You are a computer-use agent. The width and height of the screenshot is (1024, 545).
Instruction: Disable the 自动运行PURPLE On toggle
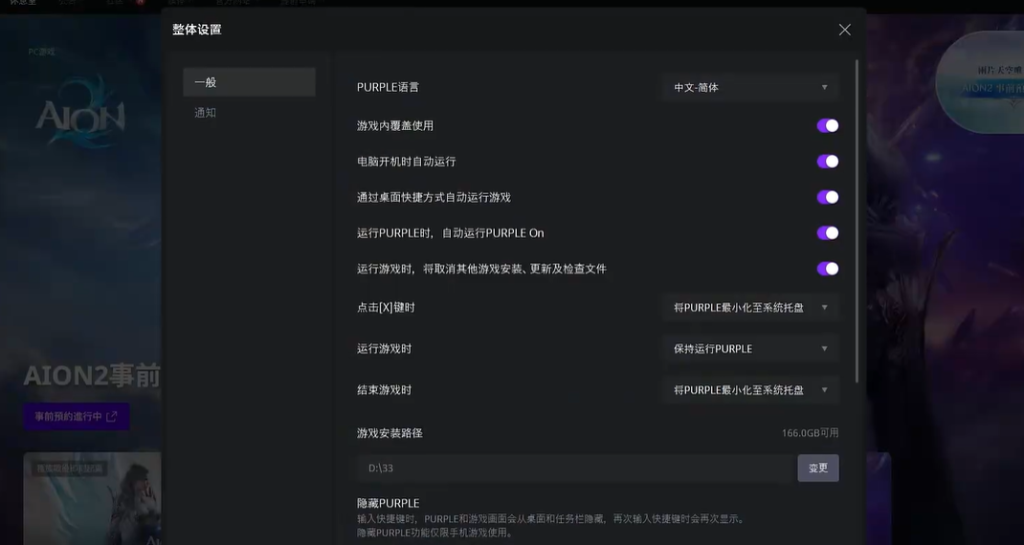[827, 233]
